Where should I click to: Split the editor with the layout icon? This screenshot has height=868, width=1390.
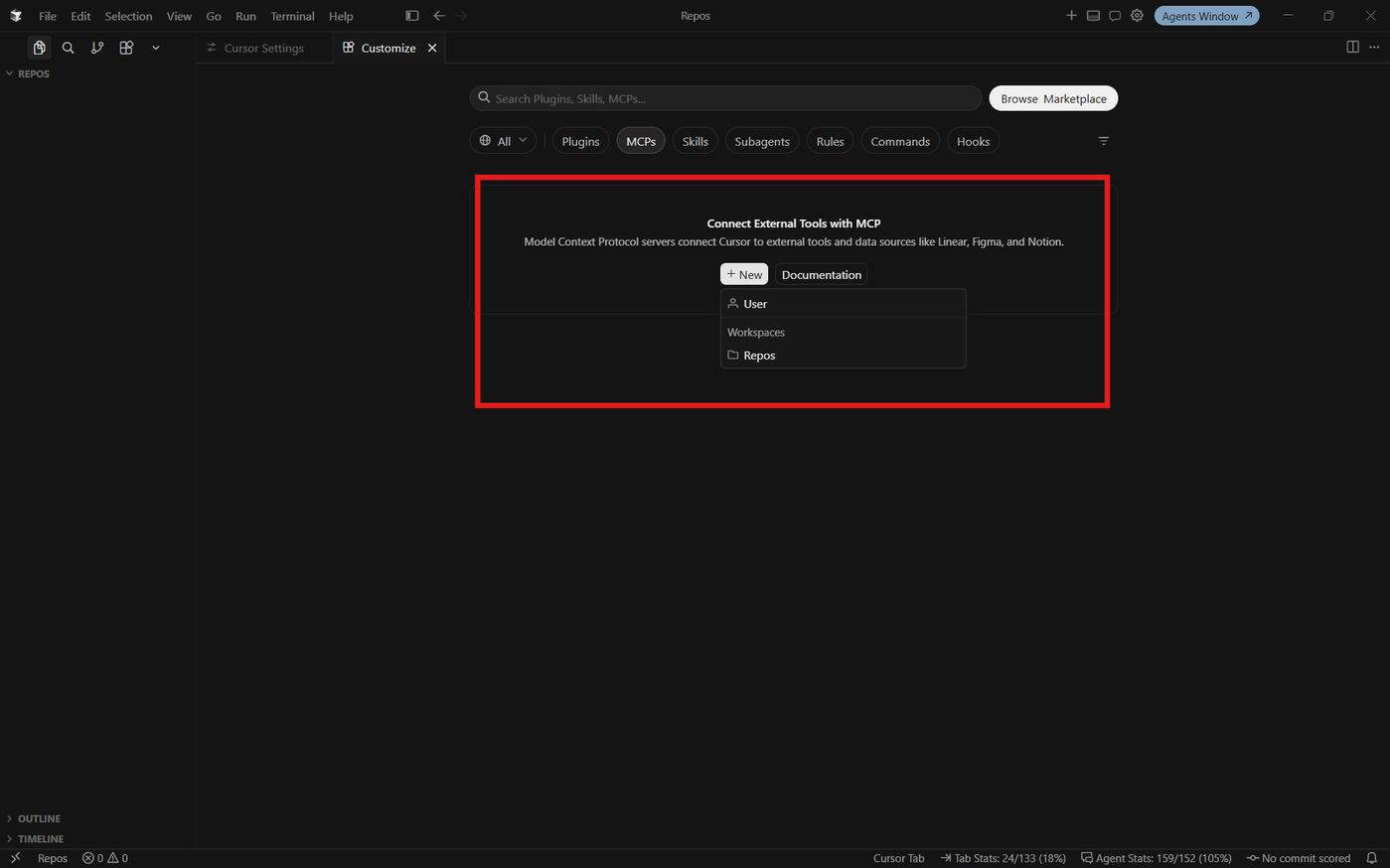[1352, 47]
